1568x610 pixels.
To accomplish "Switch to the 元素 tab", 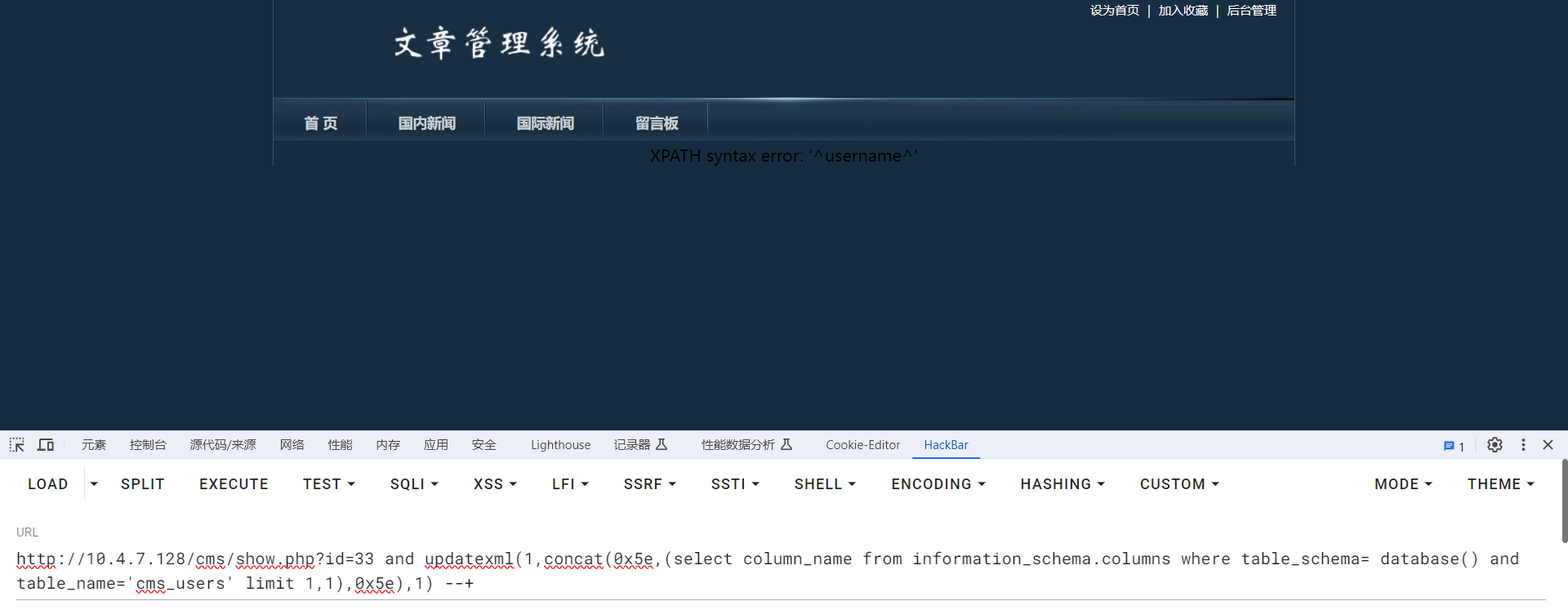I will point(94,445).
